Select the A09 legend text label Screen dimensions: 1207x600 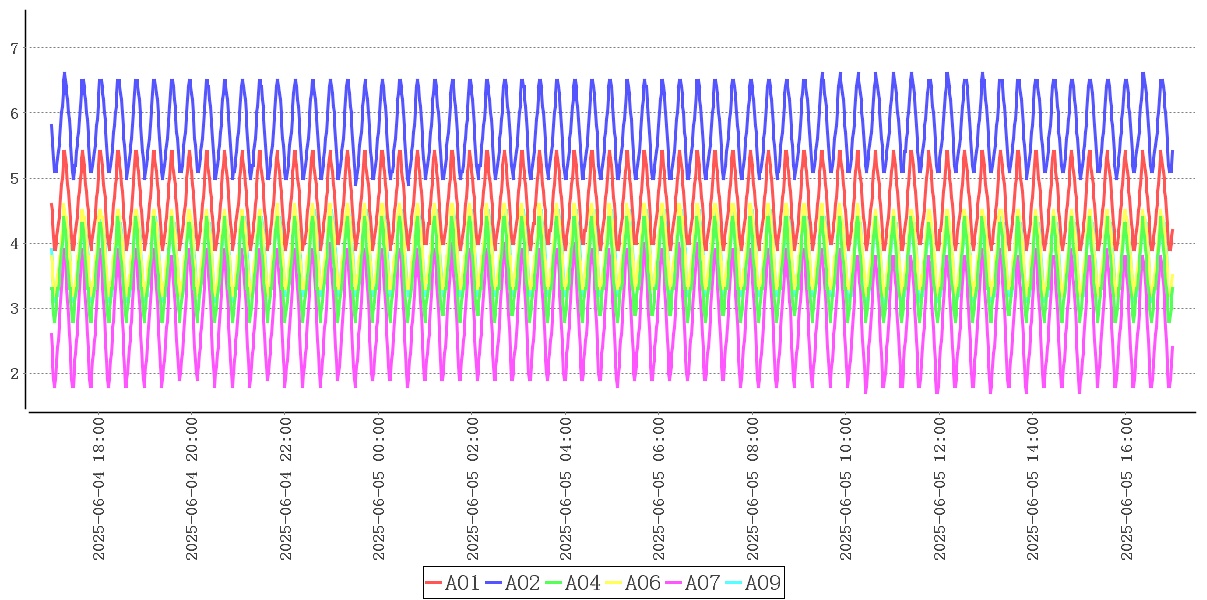762,583
